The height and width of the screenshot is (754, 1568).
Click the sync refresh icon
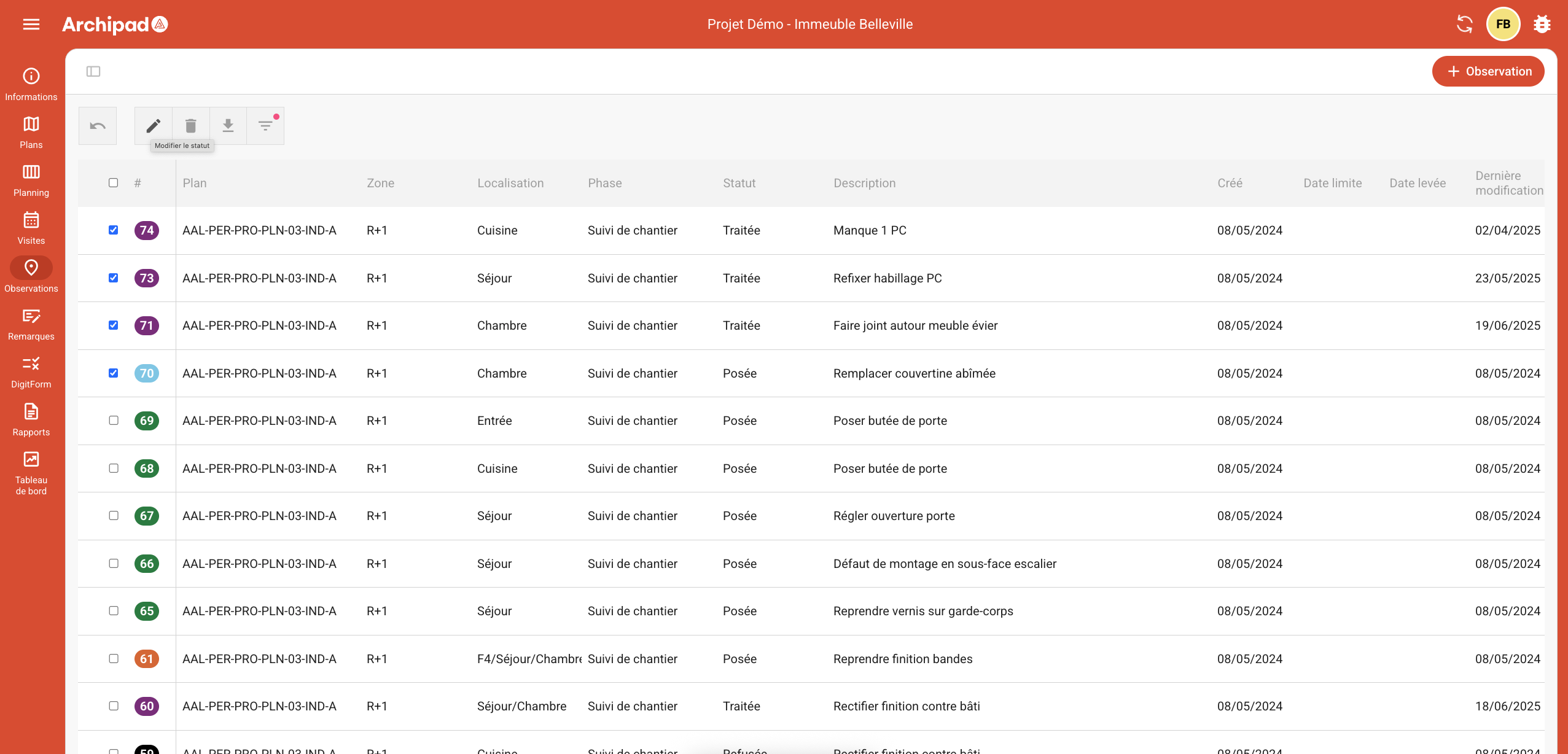[1464, 24]
